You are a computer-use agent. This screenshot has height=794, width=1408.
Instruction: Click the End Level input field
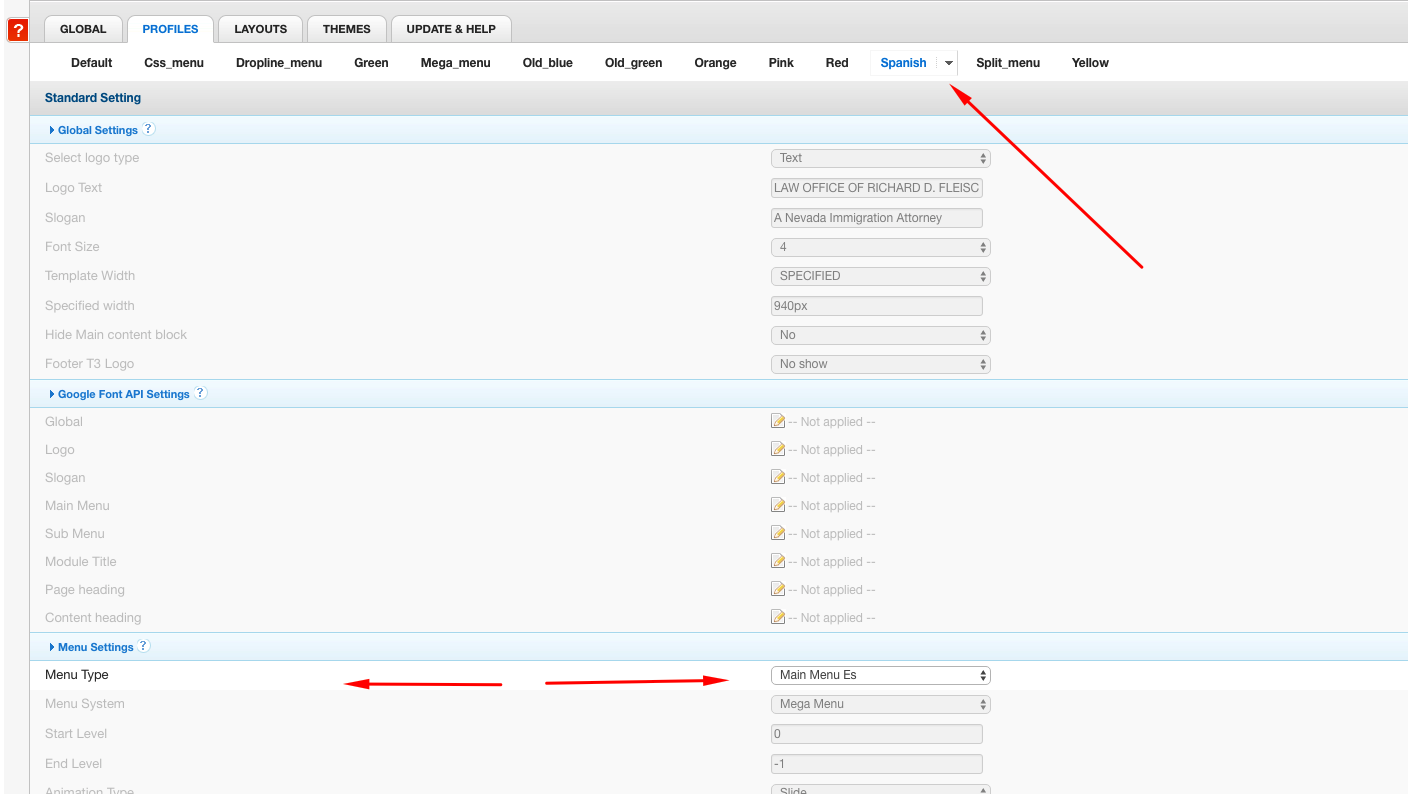coord(877,764)
